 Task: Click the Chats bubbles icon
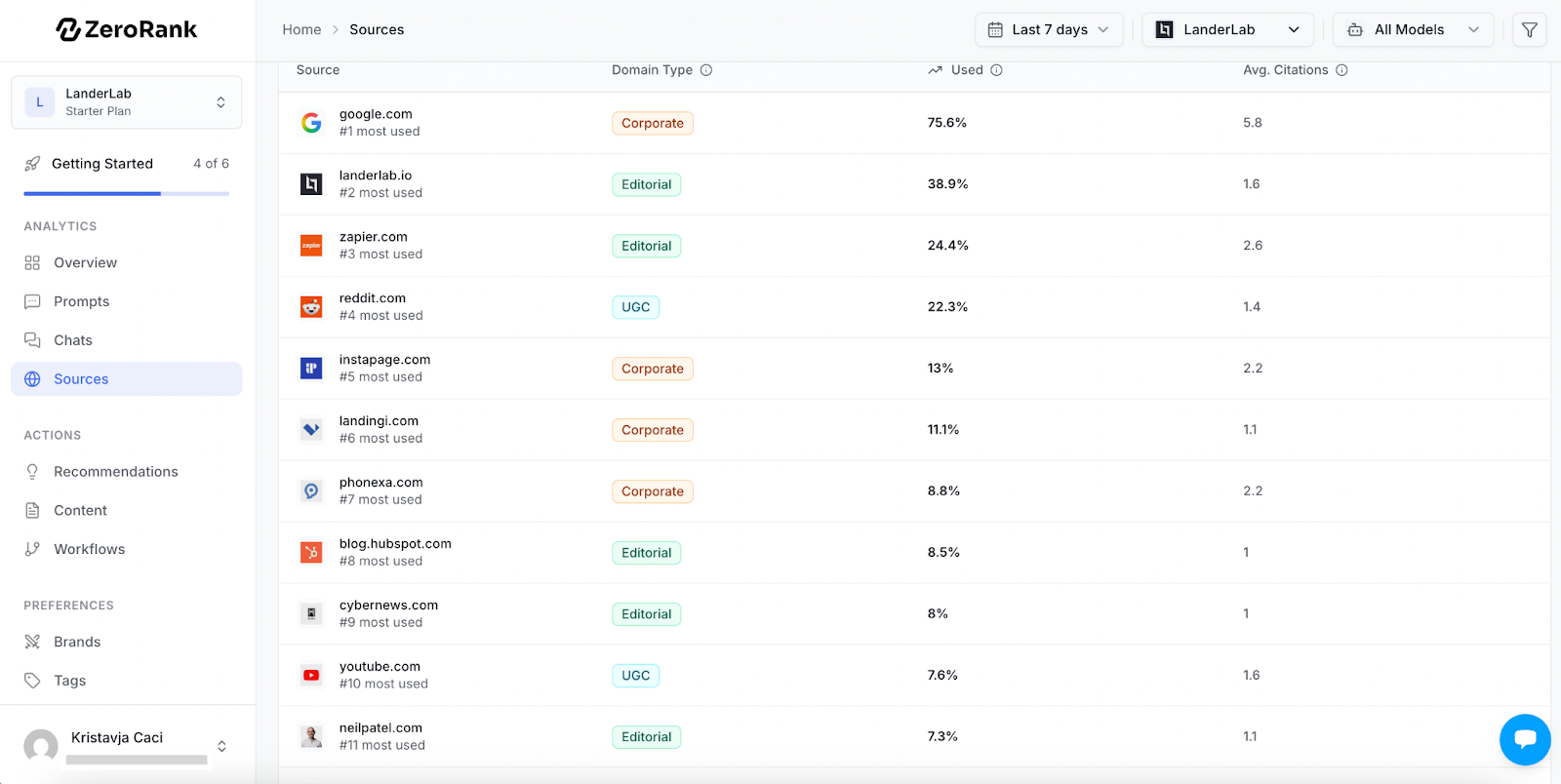coord(32,340)
